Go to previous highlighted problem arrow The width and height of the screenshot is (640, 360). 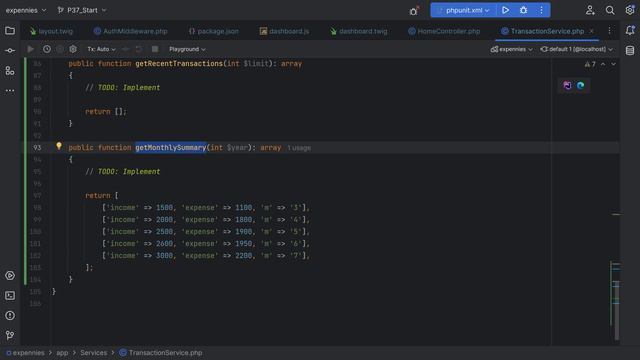pyautogui.click(x=603, y=64)
